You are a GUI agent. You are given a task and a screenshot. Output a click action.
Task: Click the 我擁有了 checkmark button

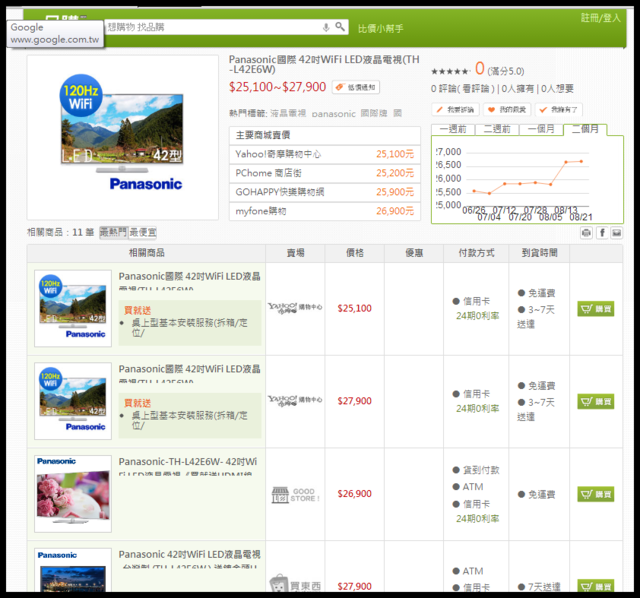[559, 109]
